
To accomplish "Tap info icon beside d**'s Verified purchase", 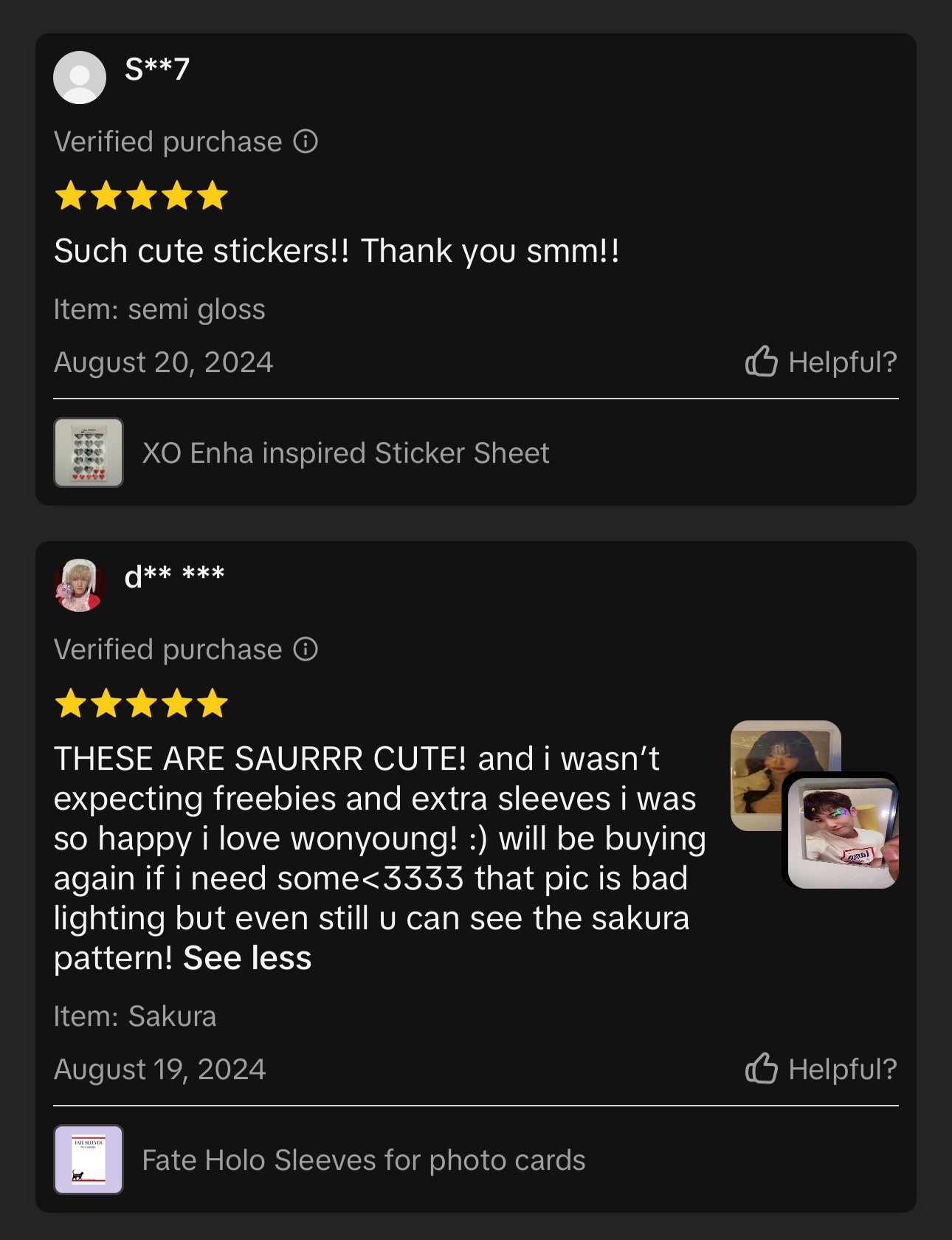I will pyautogui.click(x=306, y=649).
